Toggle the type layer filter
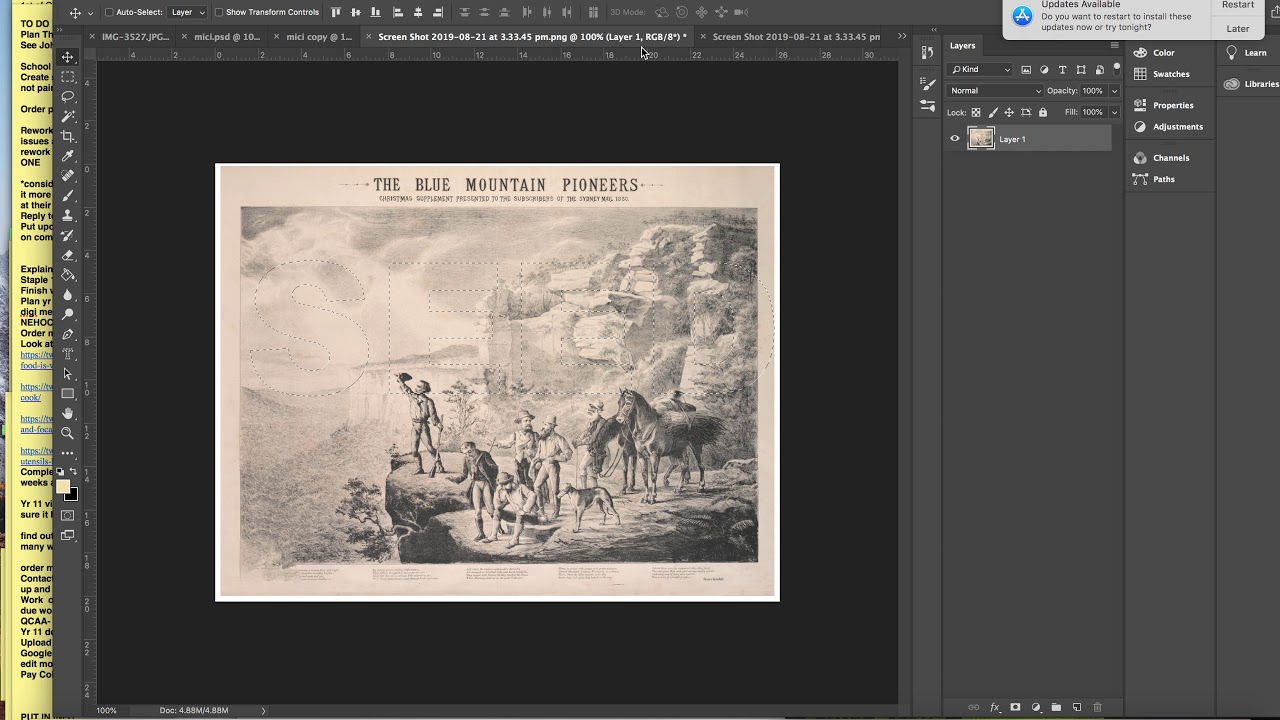The width and height of the screenshot is (1280, 720). [x=1062, y=70]
